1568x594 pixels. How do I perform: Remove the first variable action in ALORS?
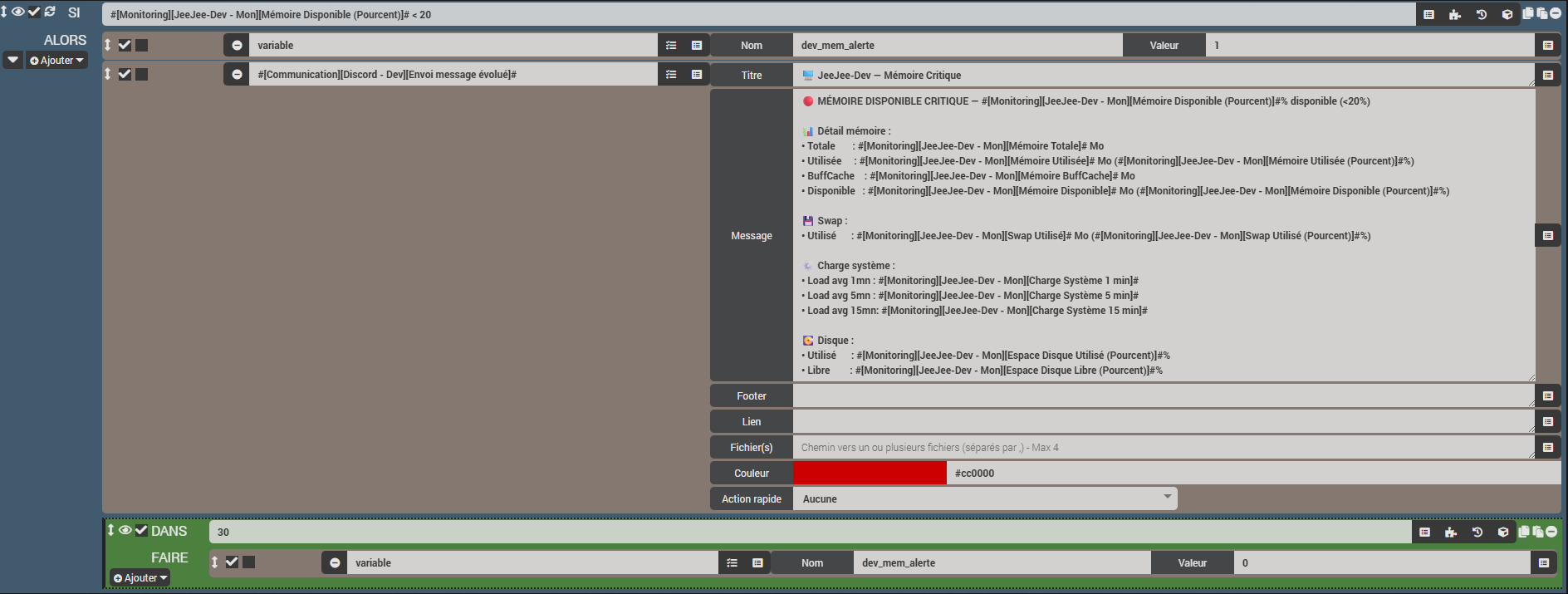tap(237, 45)
